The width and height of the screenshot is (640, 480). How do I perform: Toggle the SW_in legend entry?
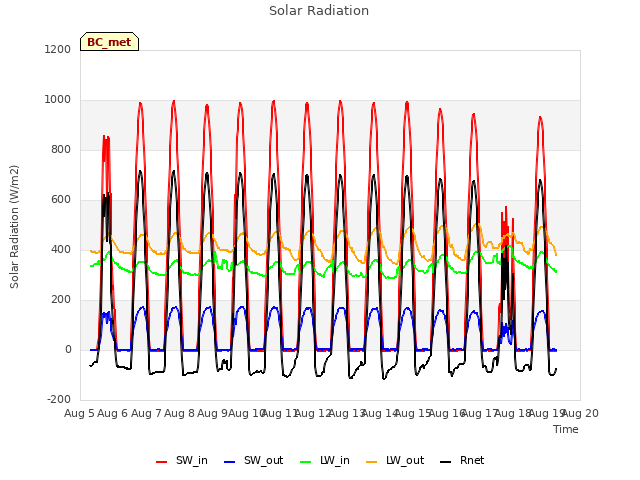coord(182,460)
